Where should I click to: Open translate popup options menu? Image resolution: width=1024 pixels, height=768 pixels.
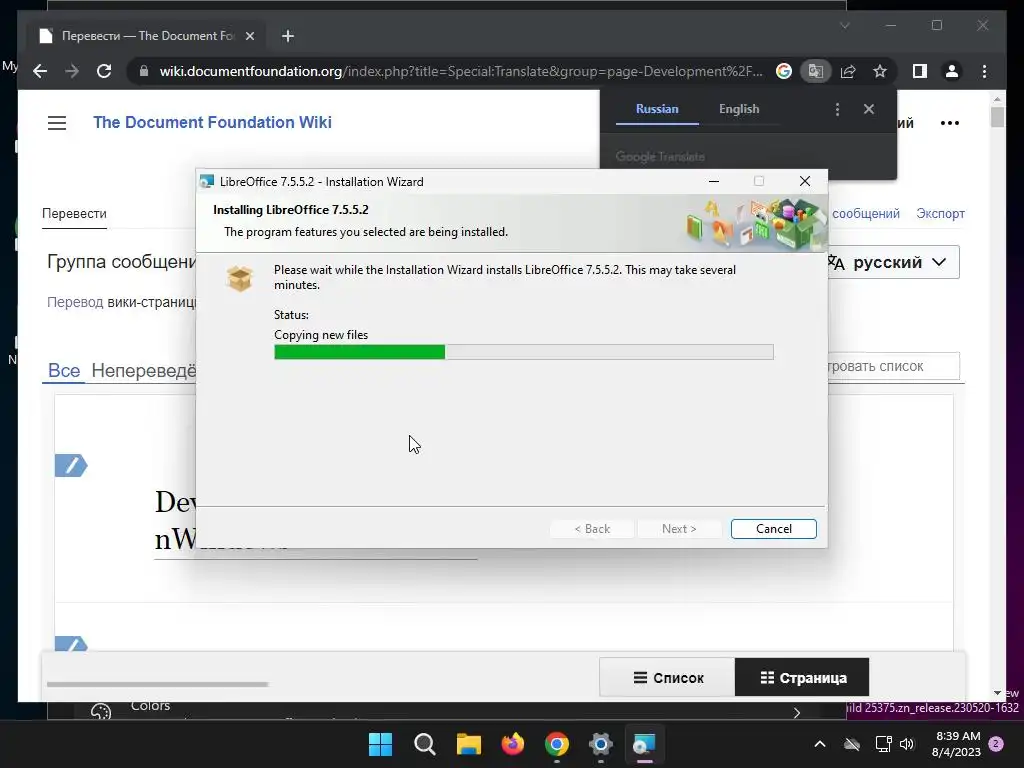[837, 109]
